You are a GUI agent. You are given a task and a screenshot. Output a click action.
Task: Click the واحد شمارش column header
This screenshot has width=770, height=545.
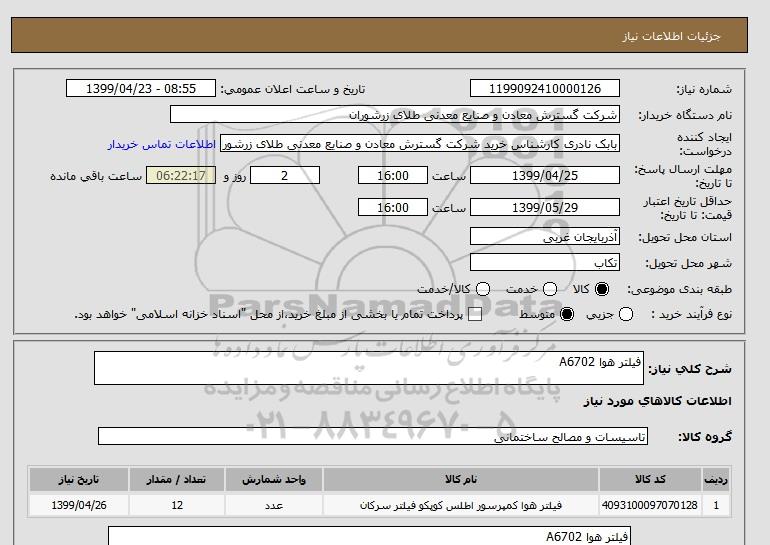[274, 479]
